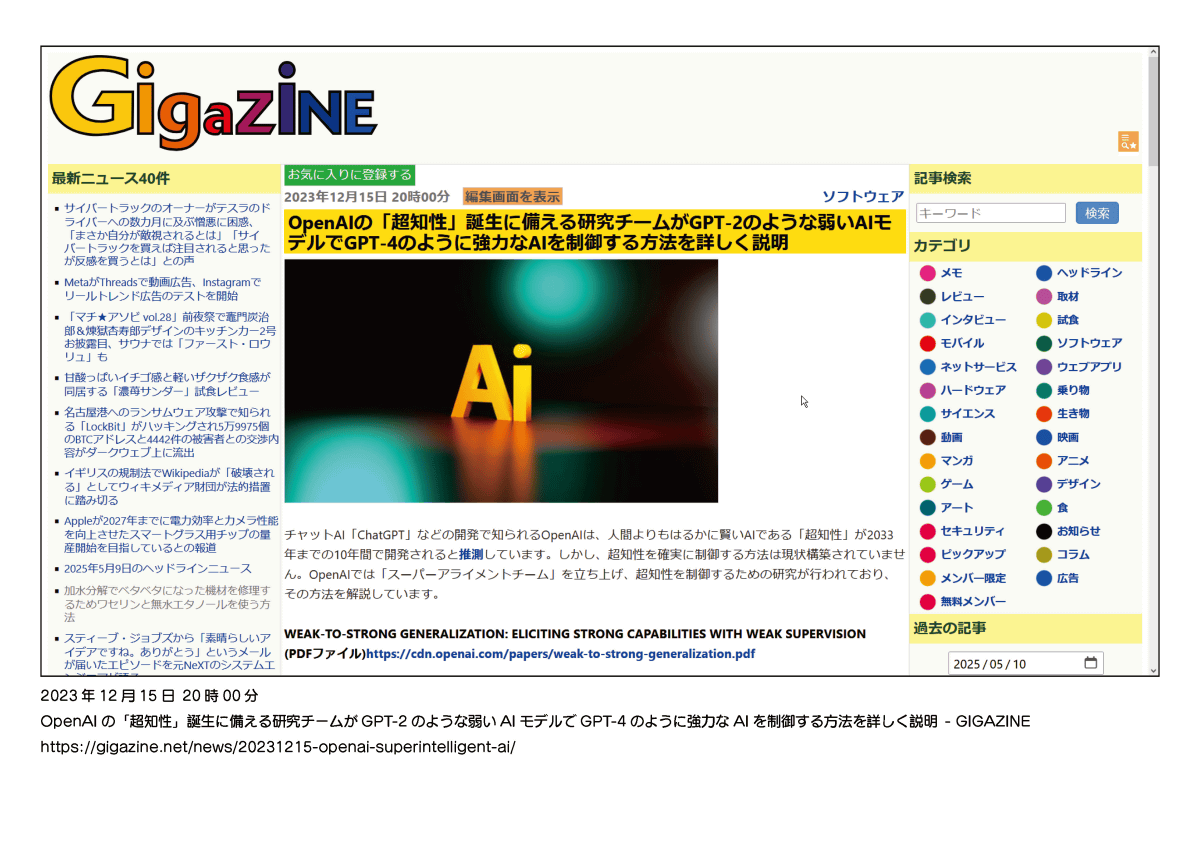1200x849 pixels.
Task: Click the カテゴリ heading
Action: [x=942, y=246]
